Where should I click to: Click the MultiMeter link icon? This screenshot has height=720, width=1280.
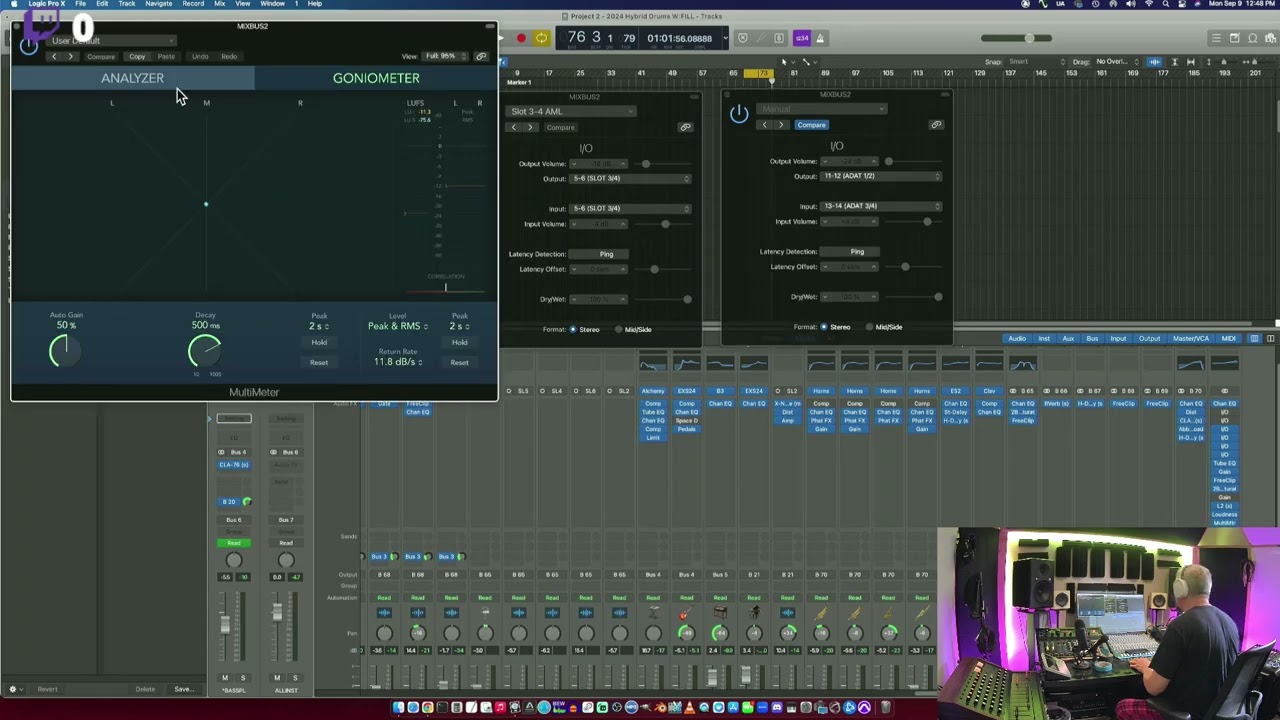pyautogui.click(x=481, y=56)
